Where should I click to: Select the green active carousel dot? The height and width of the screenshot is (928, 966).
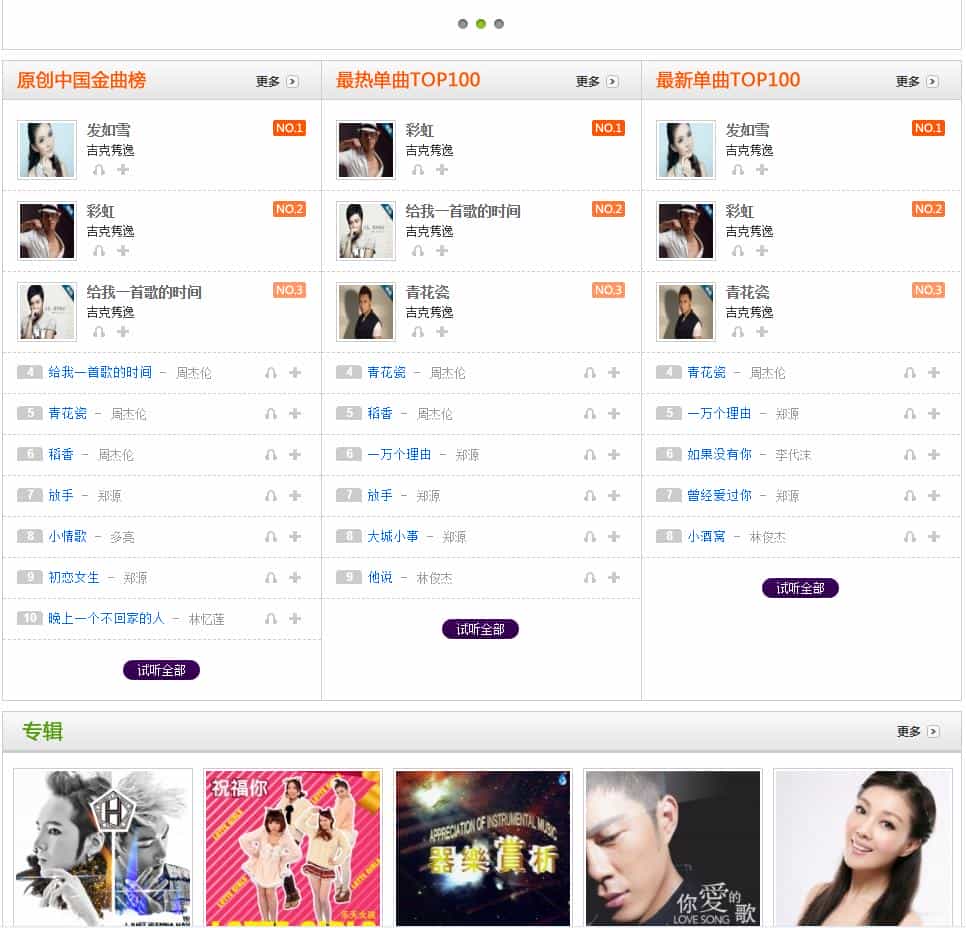481,24
